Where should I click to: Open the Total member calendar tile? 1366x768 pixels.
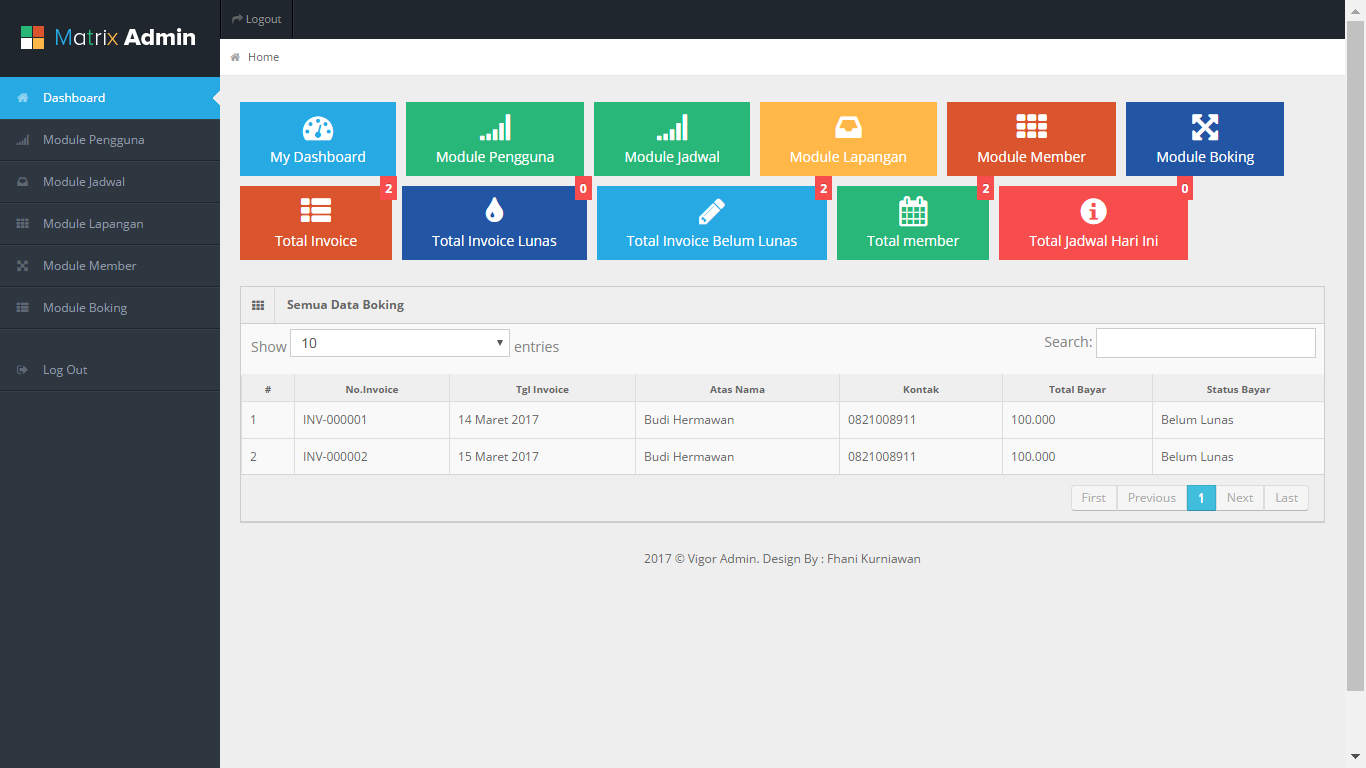pyautogui.click(x=912, y=223)
